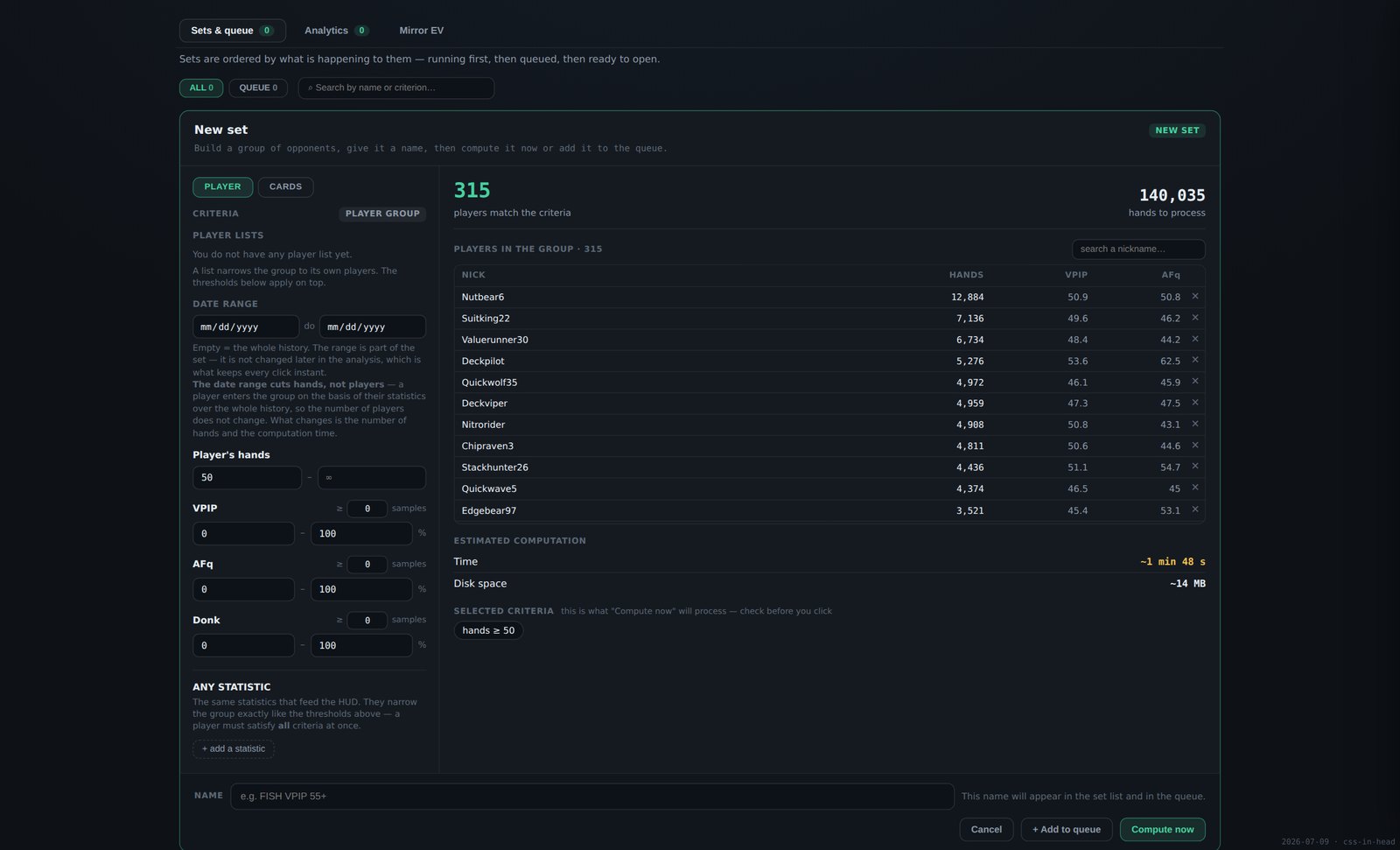Remove Deckpilot using the X icon

tap(1194, 360)
